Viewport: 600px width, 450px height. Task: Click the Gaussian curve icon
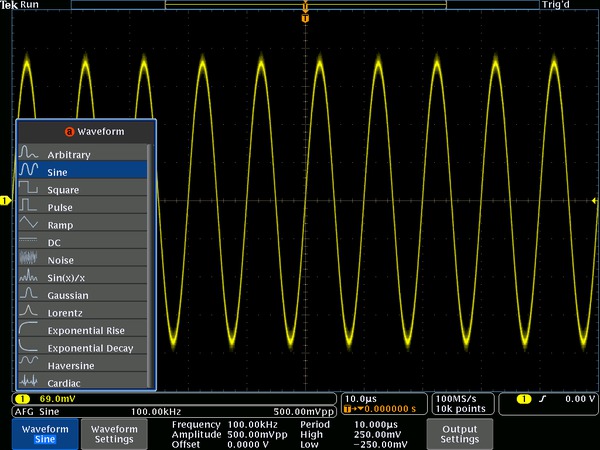click(29, 295)
